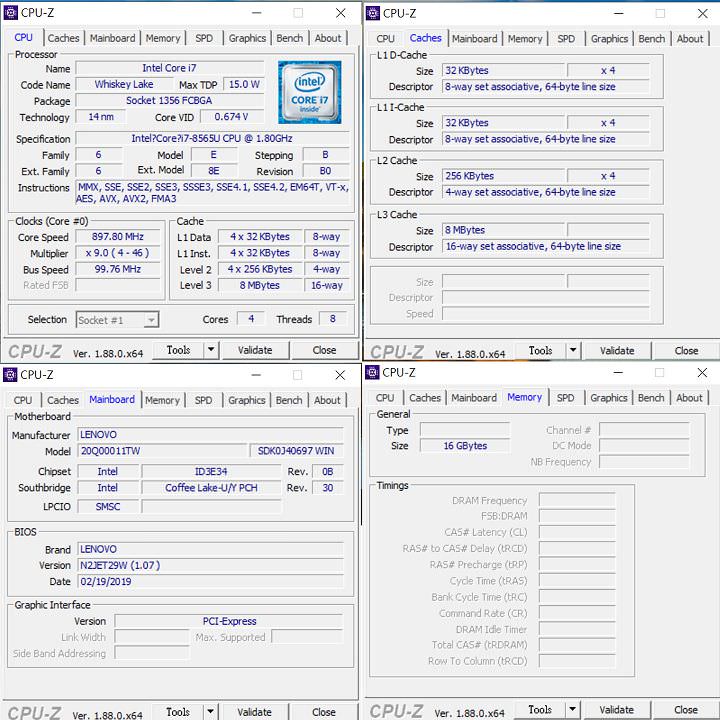Minimize the CPU-Z window showing the CPU tab

253,13
